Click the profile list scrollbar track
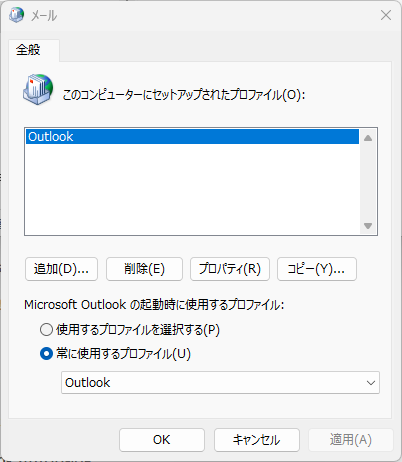This screenshot has height=462, width=402. 368,182
